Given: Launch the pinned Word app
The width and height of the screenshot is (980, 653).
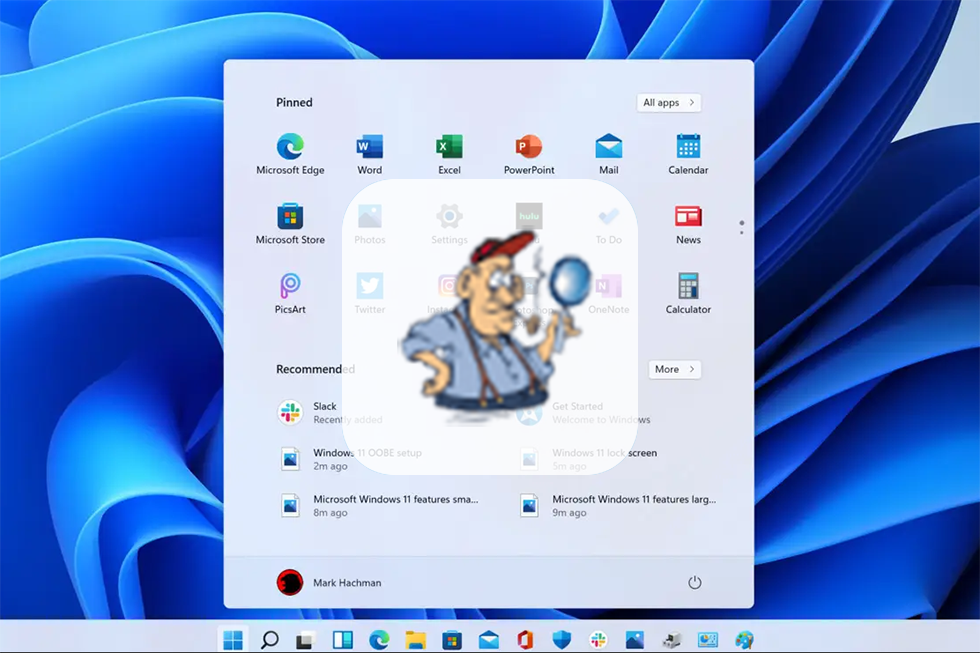Looking at the screenshot, I should 369,154.
